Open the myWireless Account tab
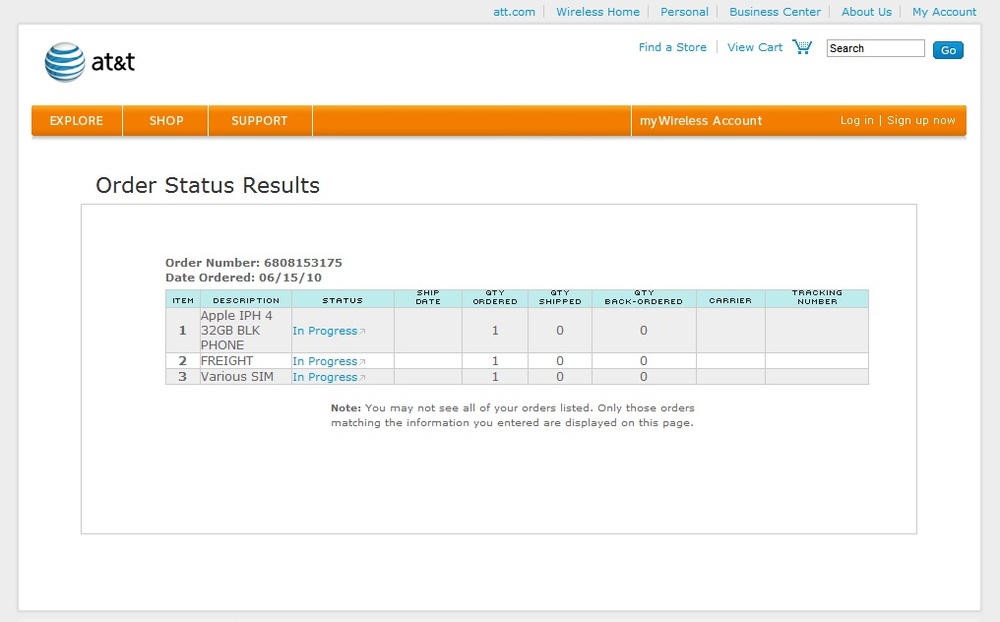The width and height of the screenshot is (1000, 622). tap(701, 121)
